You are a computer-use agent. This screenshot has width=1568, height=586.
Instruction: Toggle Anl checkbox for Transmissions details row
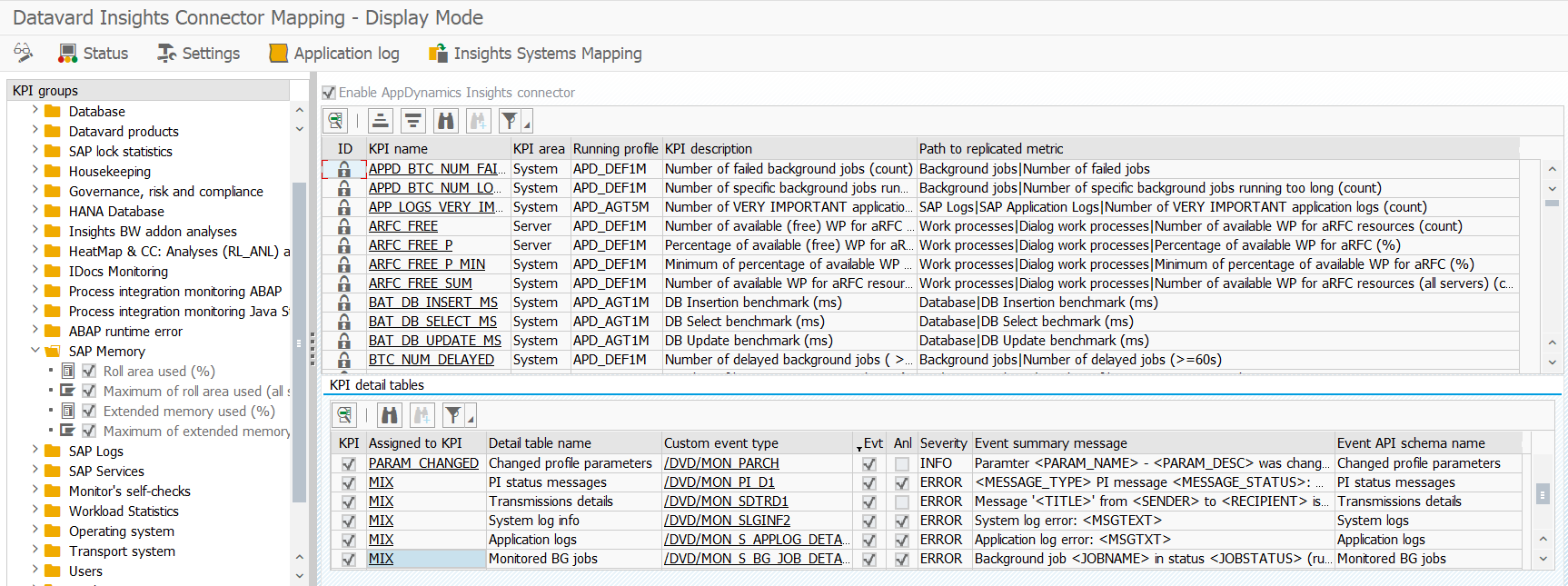pos(902,502)
